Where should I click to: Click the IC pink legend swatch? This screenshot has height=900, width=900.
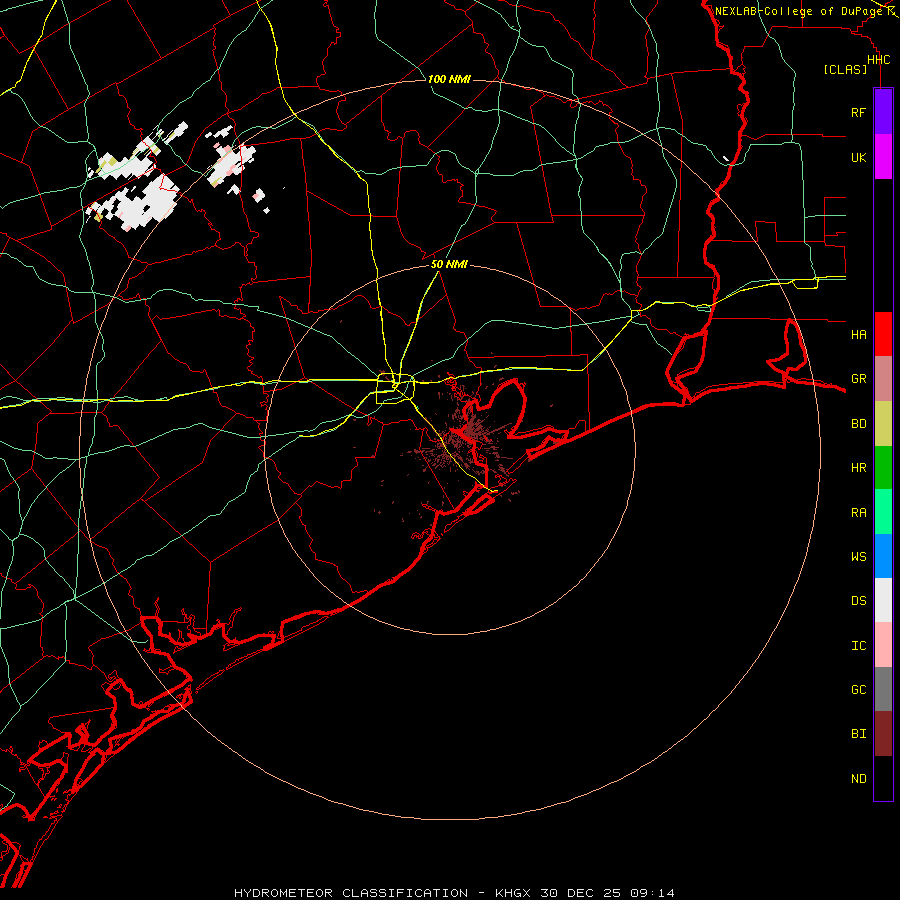pyautogui.click(x=883, y=645)
